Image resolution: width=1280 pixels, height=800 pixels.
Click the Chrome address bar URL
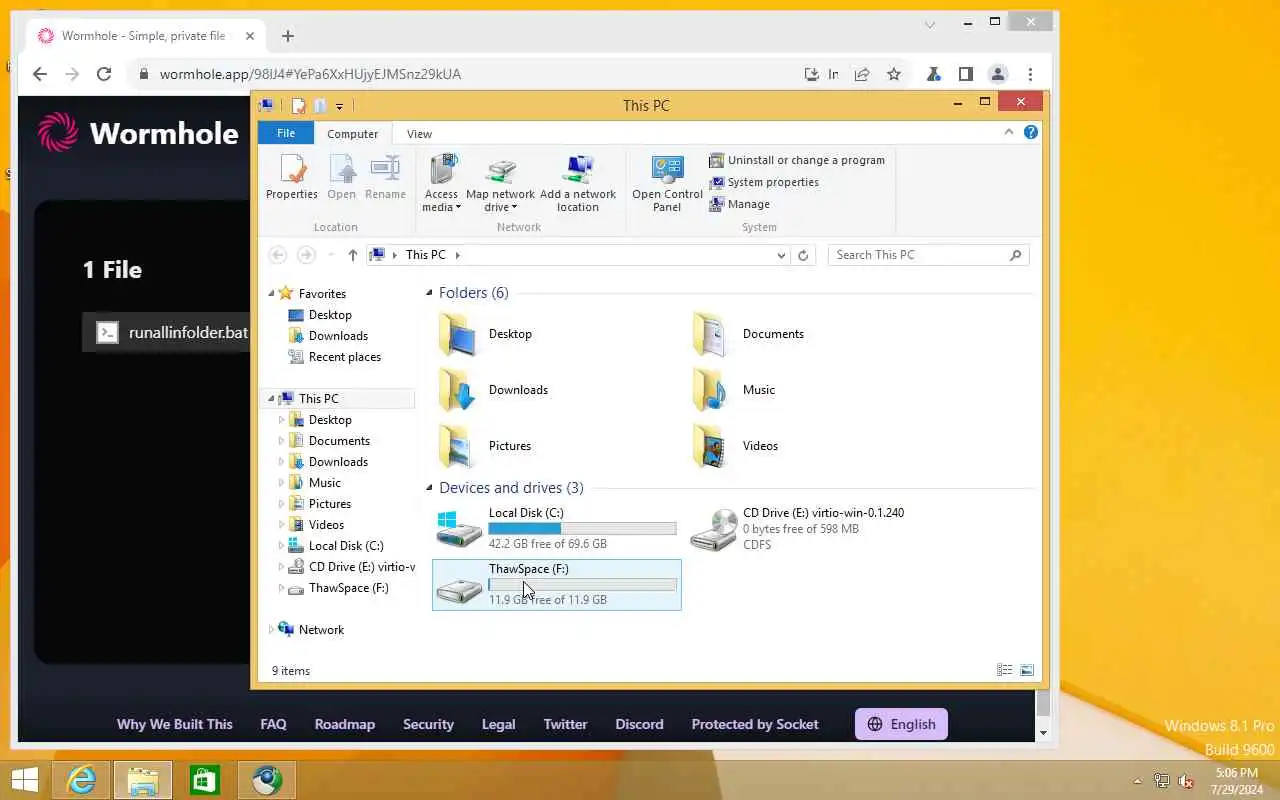pyautogui.click(x=310, y=74)
